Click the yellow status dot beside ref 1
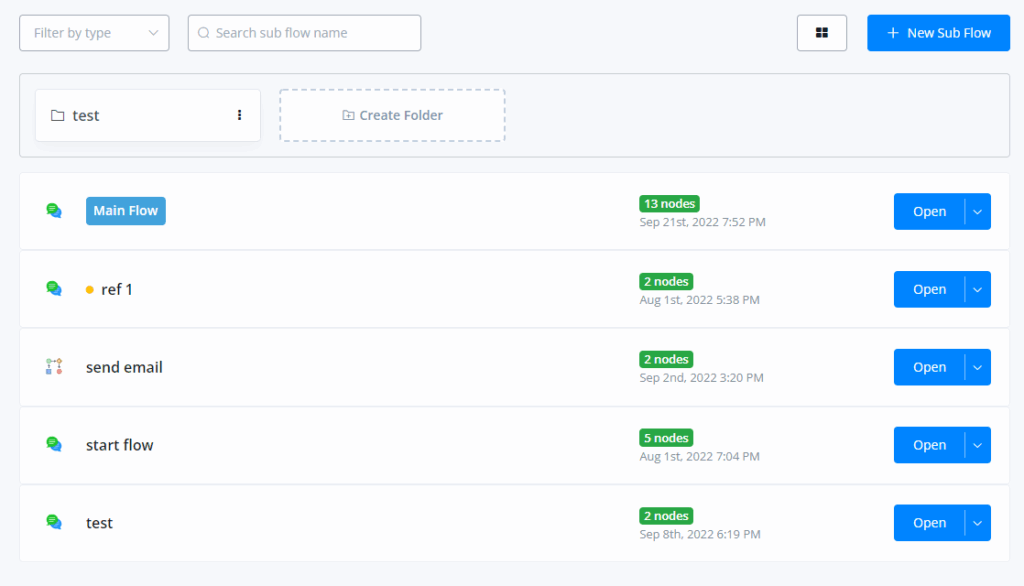 (x=90, y=290)
